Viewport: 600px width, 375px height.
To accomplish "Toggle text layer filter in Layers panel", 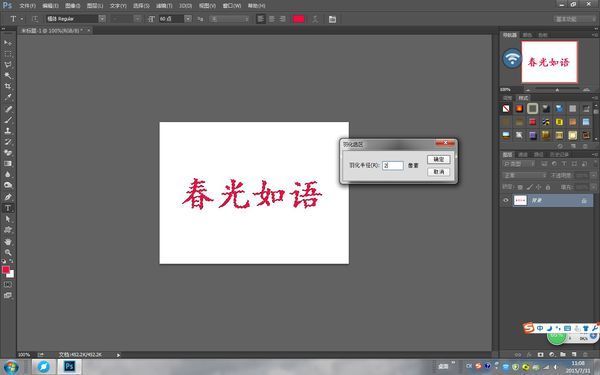I will (x=564, y=164).
